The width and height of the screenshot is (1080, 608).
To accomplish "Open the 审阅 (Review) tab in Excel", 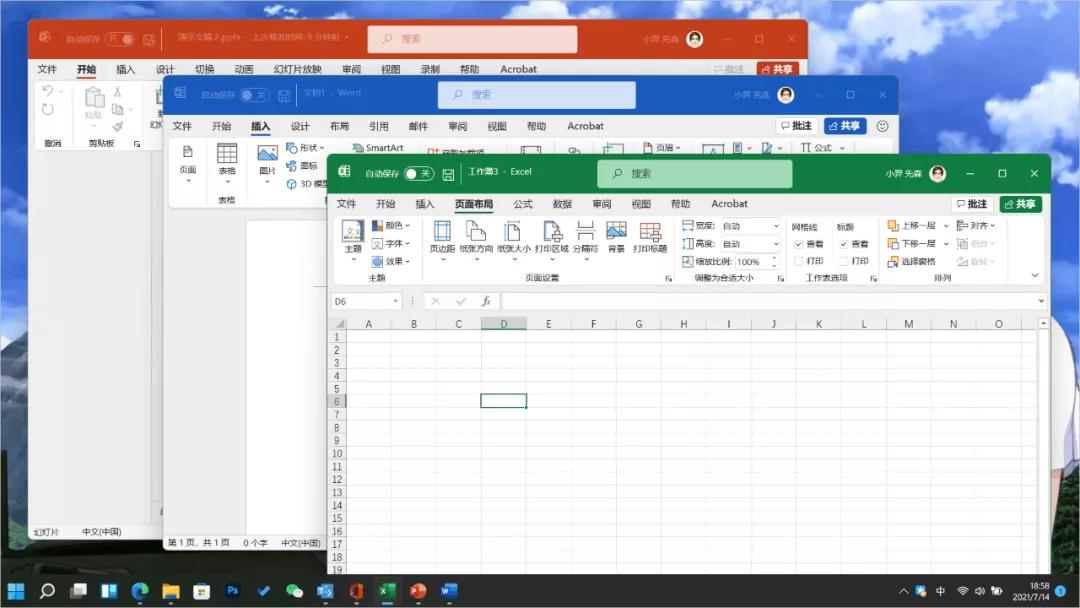I will [601, 204].
